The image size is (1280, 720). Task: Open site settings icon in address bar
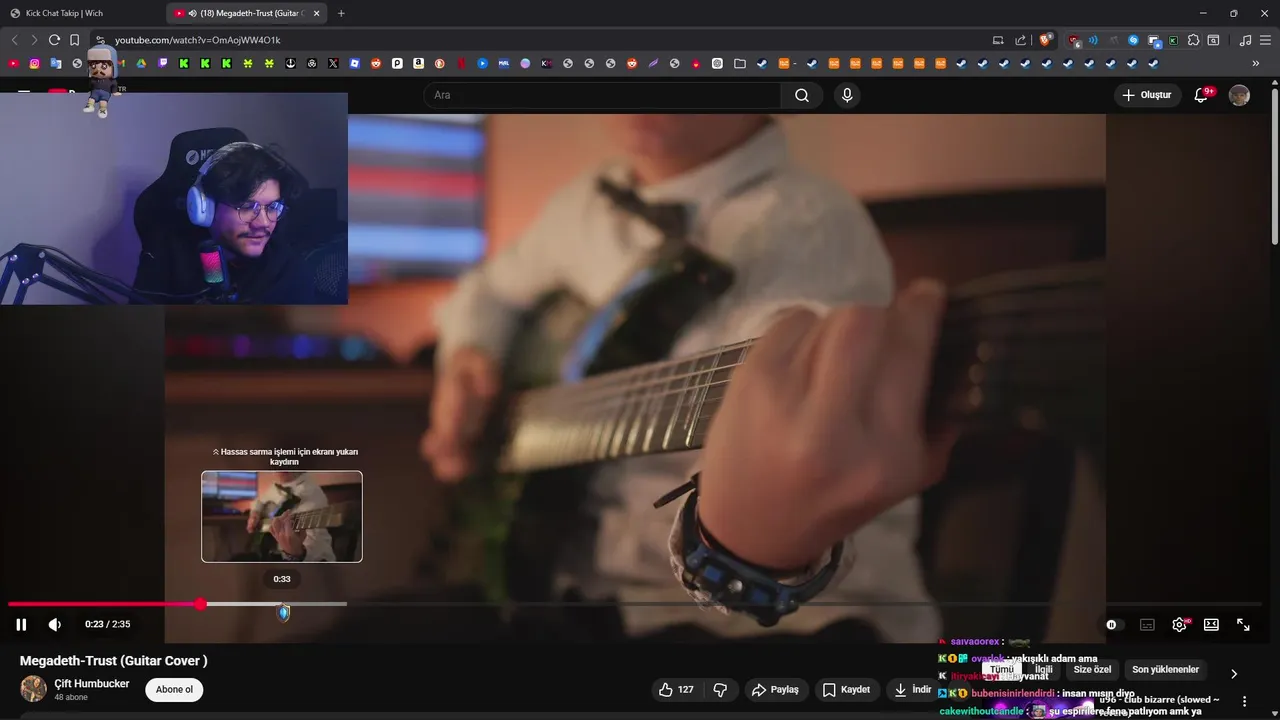(100, 40)
